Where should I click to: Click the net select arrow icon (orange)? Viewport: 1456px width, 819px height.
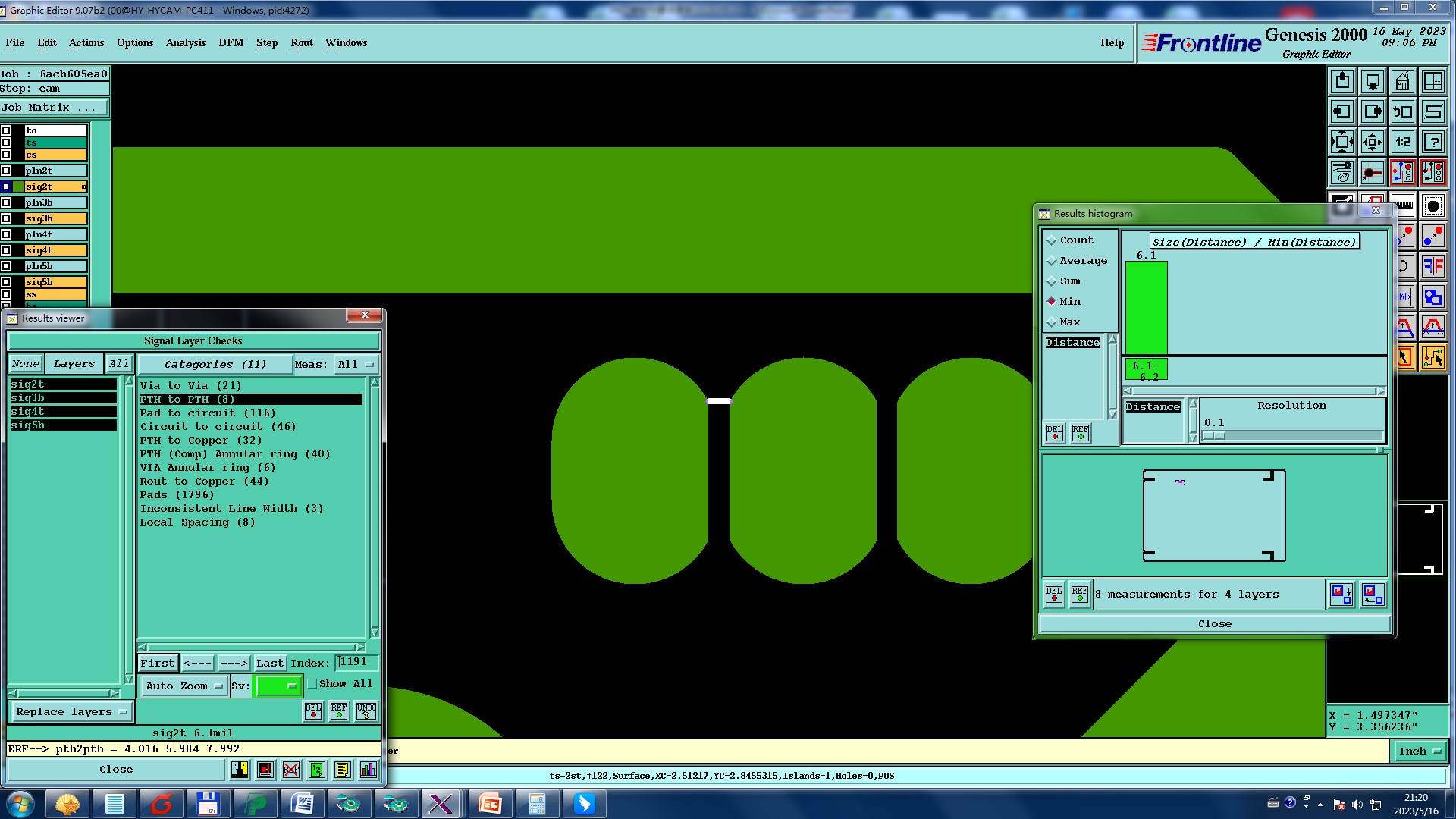point(1433,357)
